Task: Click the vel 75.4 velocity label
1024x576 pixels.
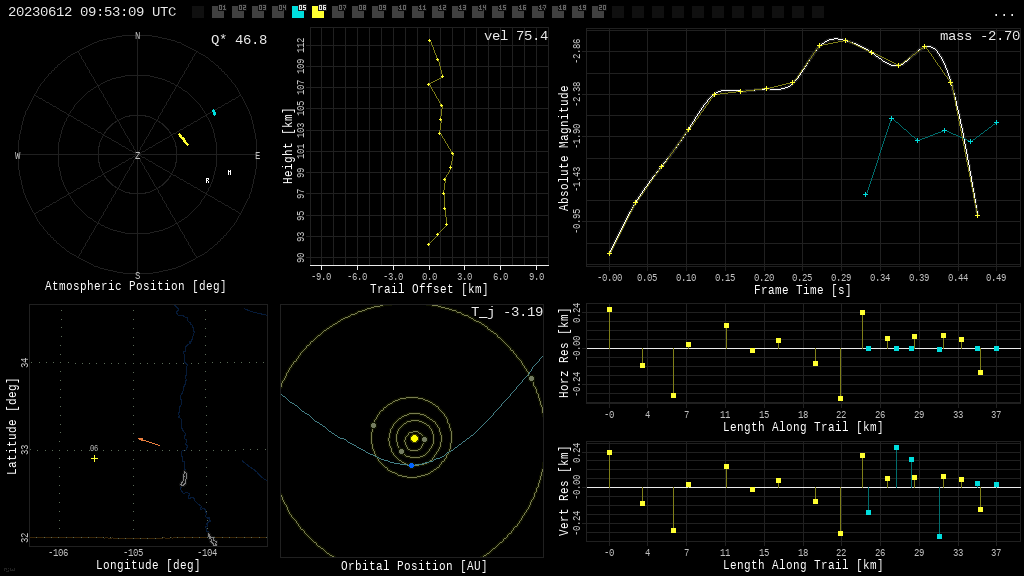Action: (x=515, y=36)
